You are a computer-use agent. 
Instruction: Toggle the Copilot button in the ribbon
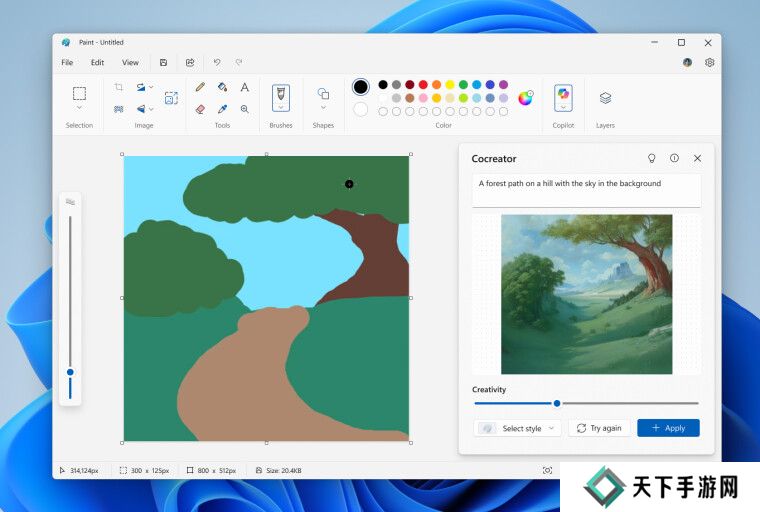pos(563,97)
